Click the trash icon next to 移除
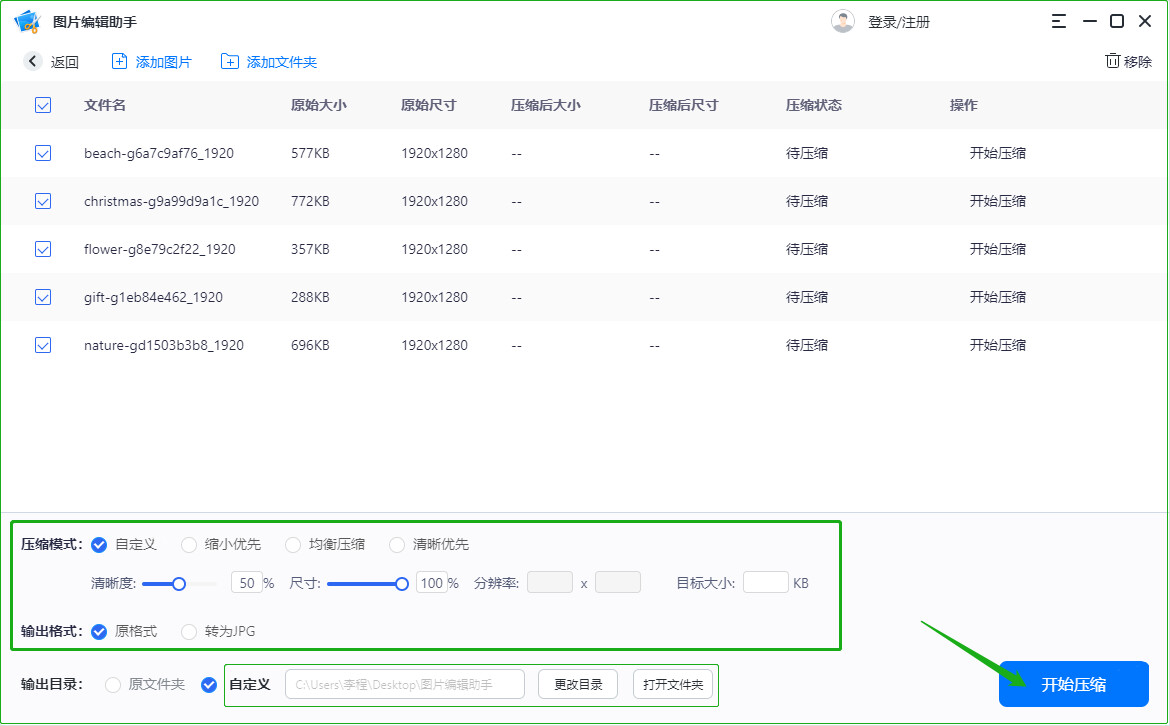The height and width of the screenshot is (726, 1170). pyautogui.click(x=1113, y=60)
